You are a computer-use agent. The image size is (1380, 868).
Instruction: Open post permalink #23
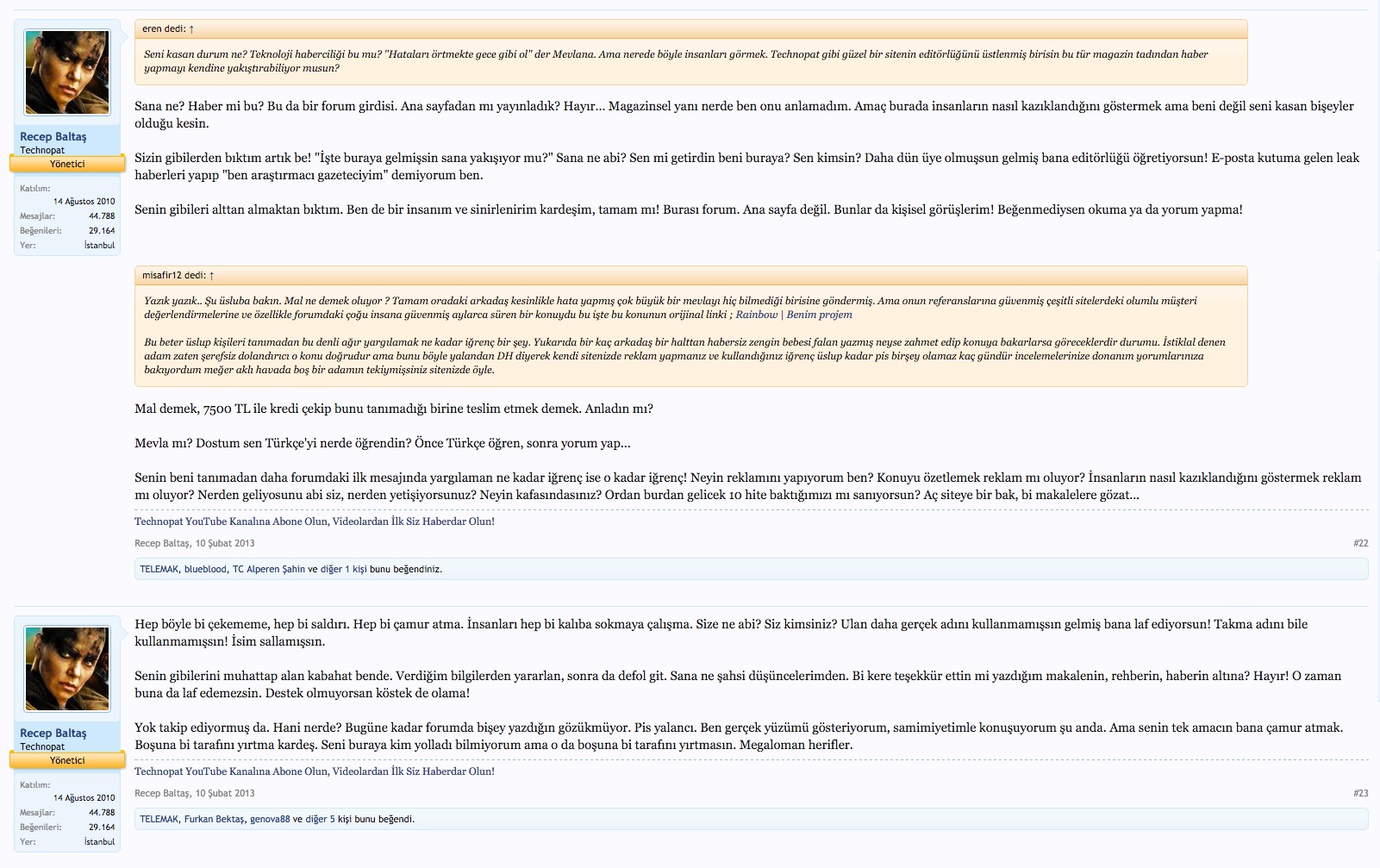[x=1360, y=793]
